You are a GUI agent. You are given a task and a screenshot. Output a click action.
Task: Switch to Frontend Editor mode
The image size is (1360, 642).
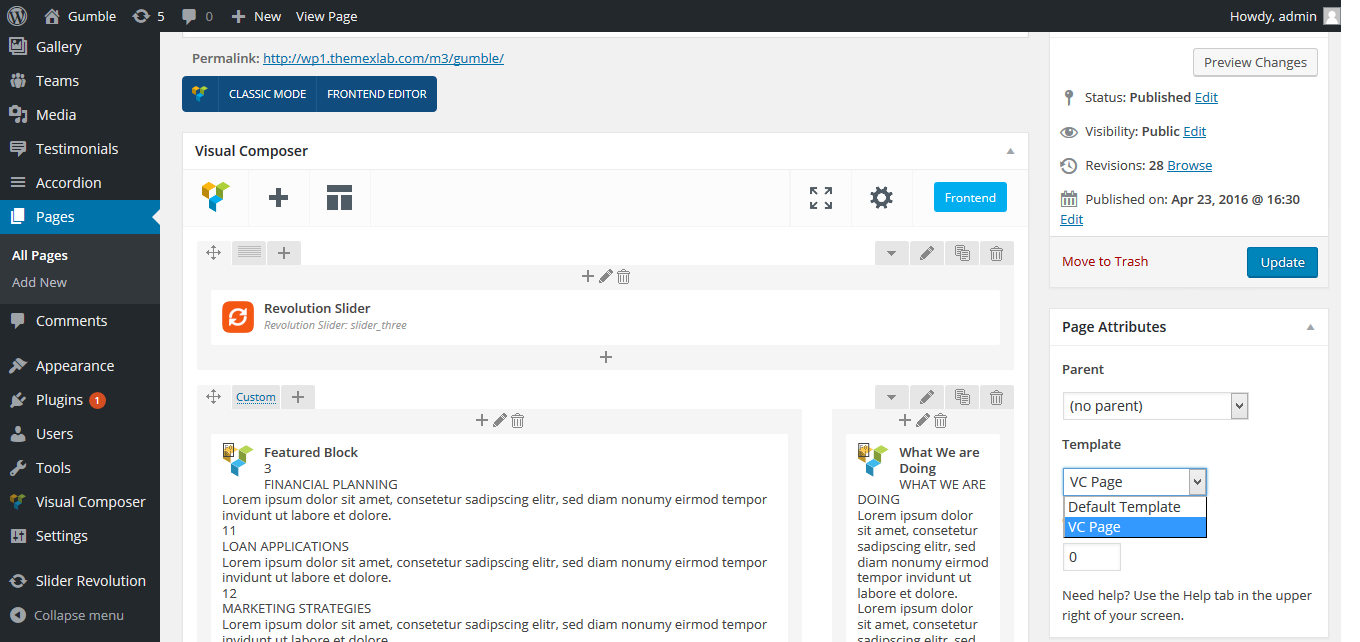click(376, 94)
